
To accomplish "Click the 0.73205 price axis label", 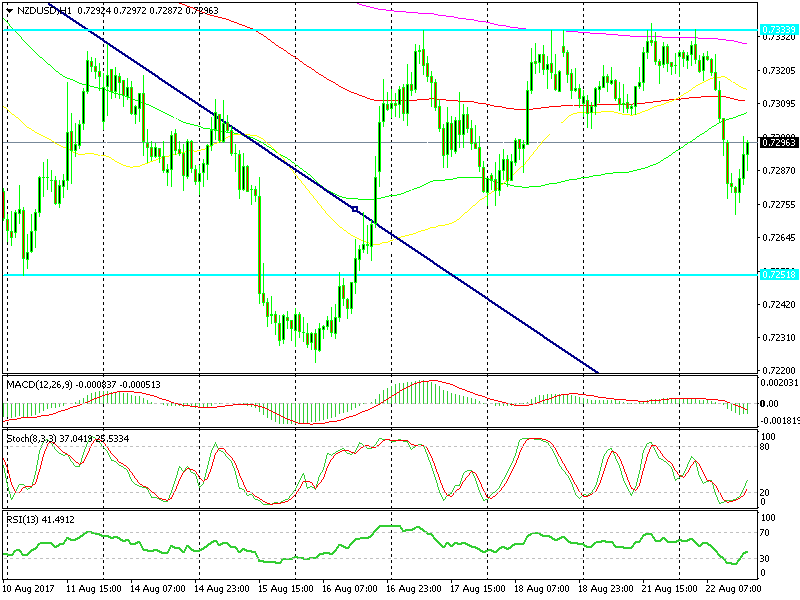I will (x=779, y=70).
